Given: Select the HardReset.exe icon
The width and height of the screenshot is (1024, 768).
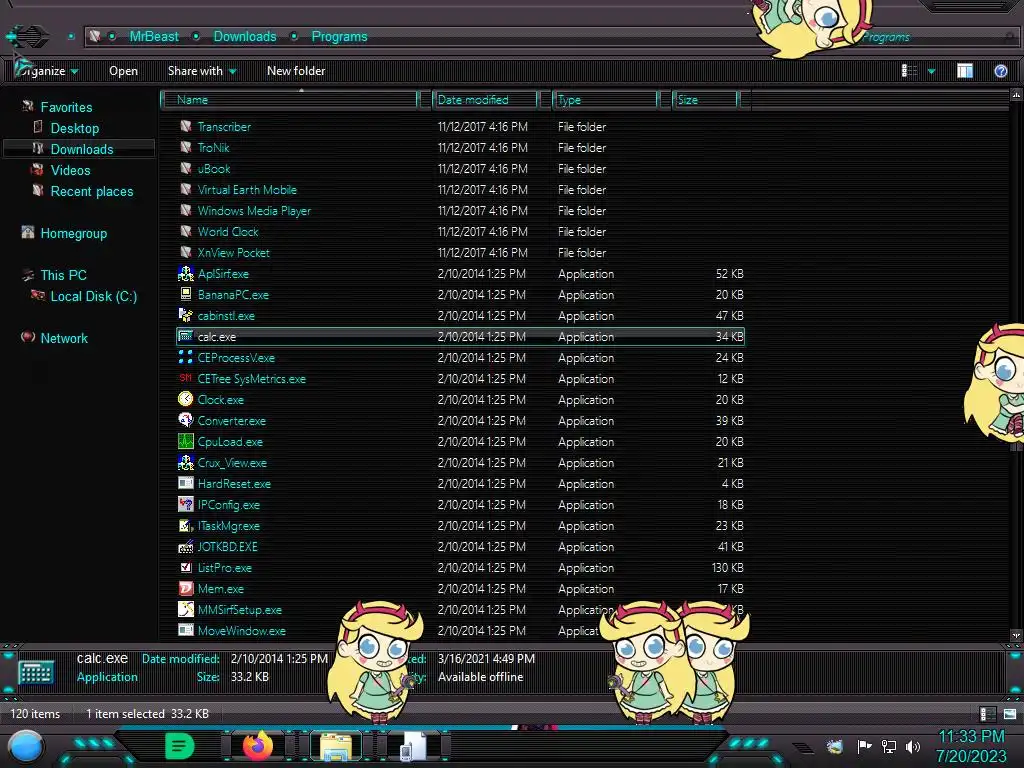Looking at the screenshot, I should click(x=185, y=483).
